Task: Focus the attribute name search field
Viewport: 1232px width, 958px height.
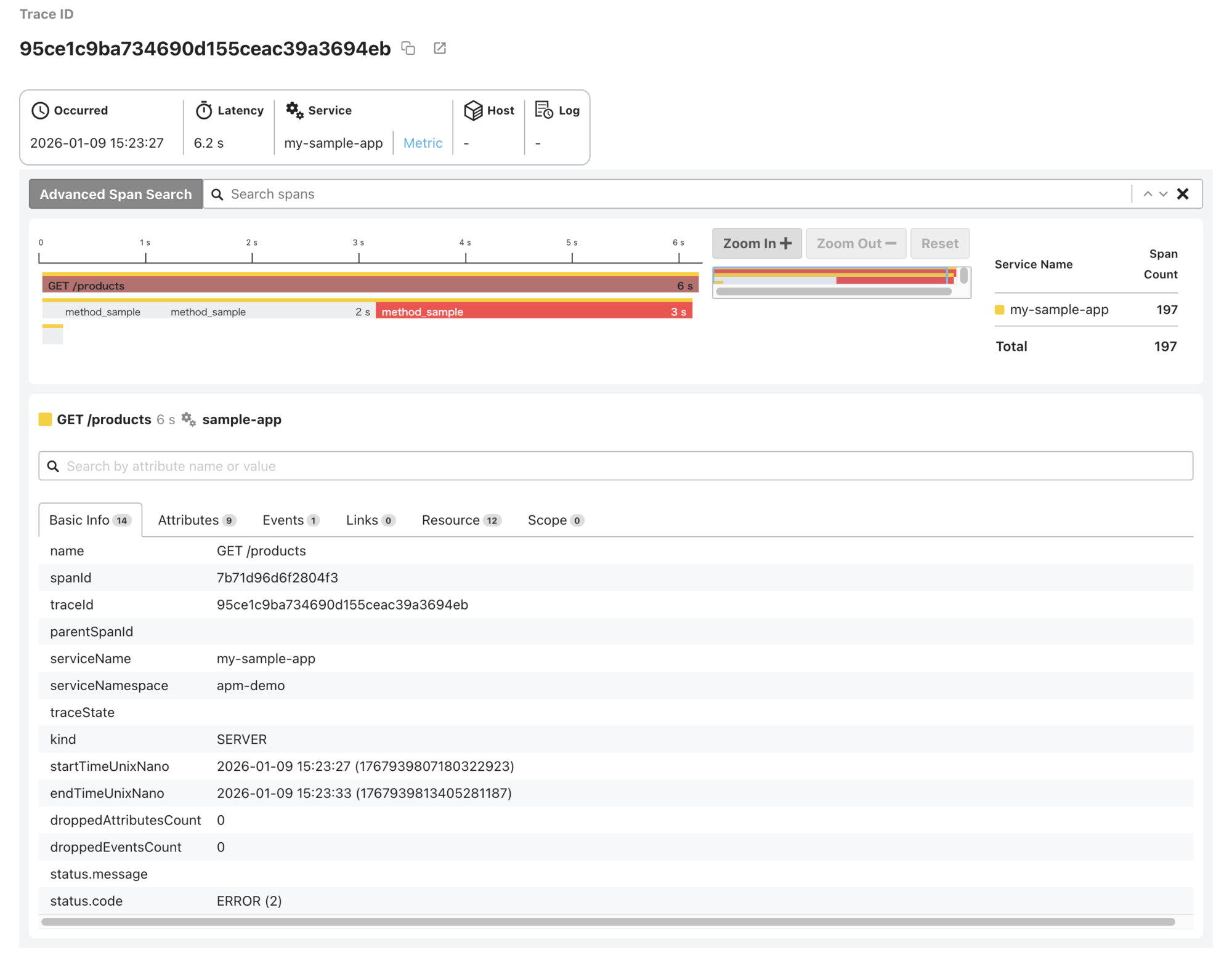Action: click(x=616, y=466)
